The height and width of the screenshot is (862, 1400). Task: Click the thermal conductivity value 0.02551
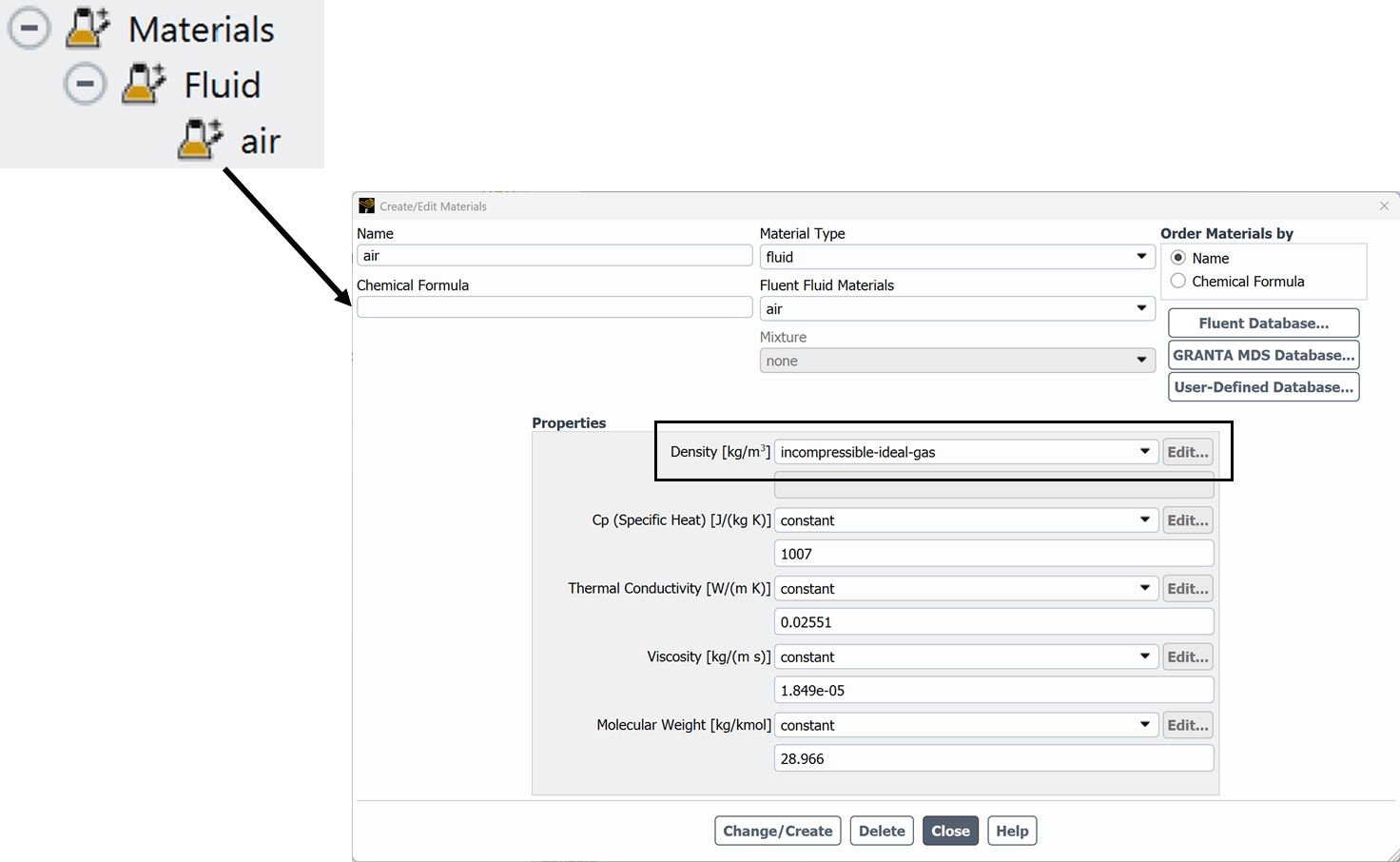(994, 622)
